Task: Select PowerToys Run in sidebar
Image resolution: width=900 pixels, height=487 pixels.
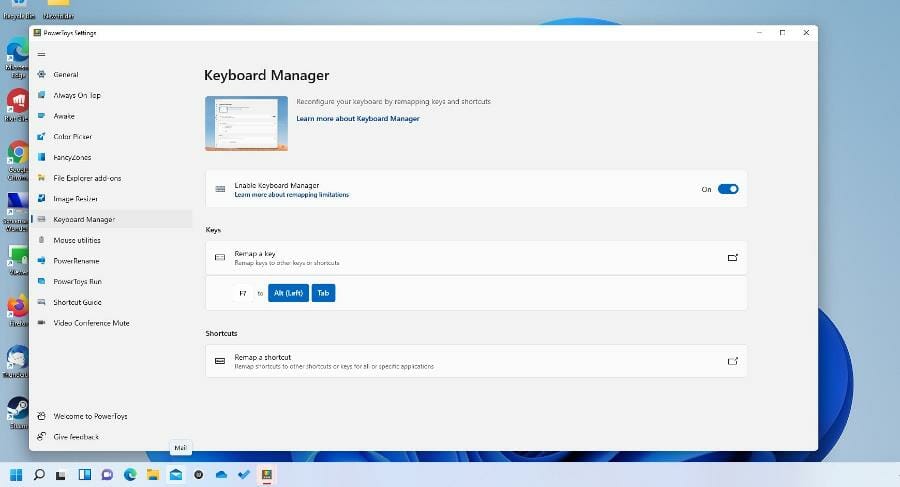Action: [77, 282]
